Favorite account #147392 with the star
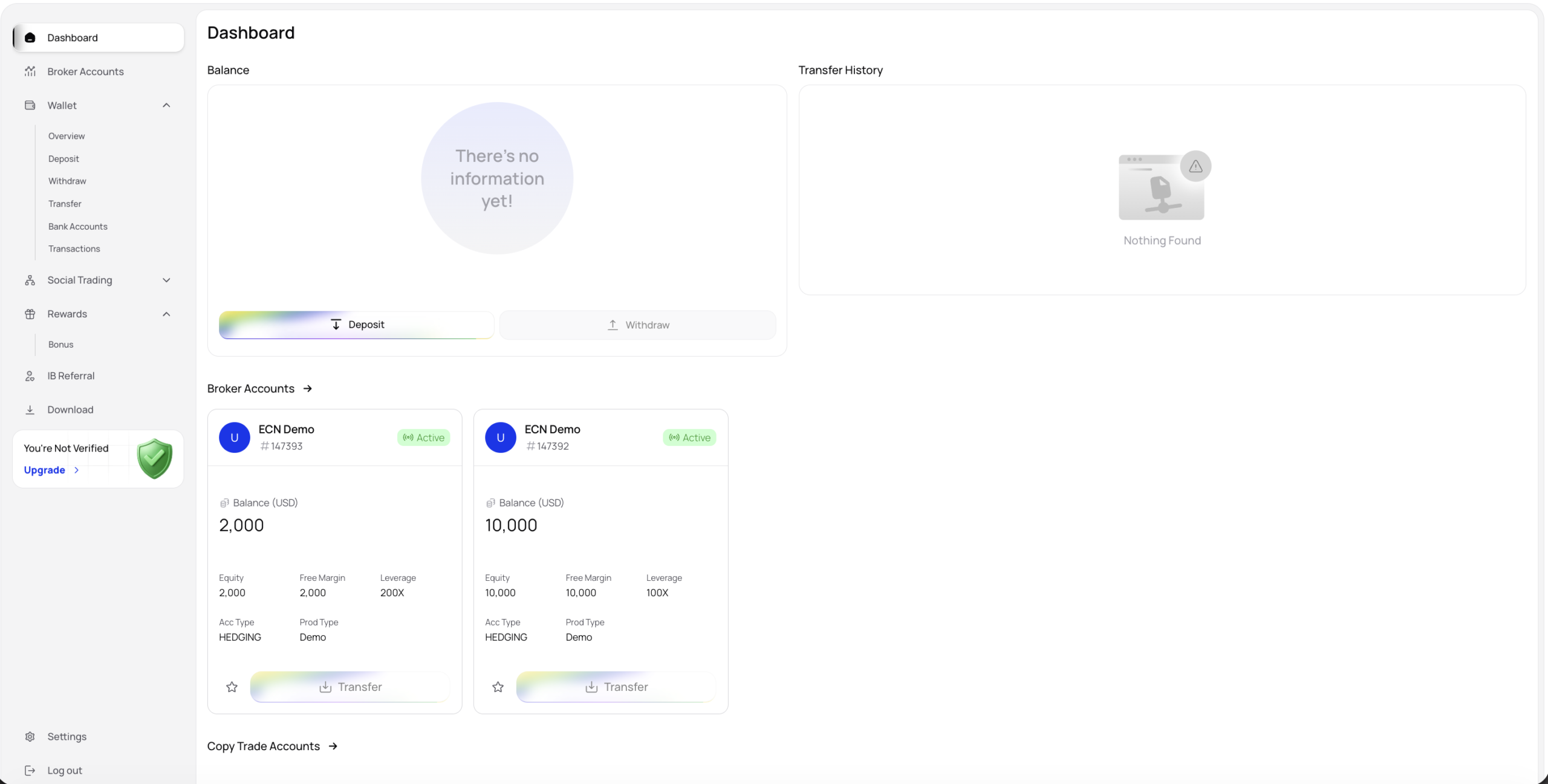This screenshot has height=784, width=1548. [x=498, y=687]
